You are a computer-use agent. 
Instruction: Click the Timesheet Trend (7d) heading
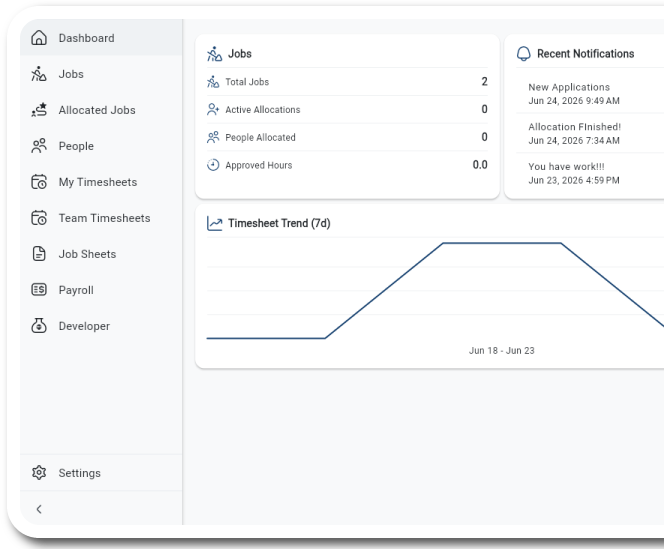279,223
